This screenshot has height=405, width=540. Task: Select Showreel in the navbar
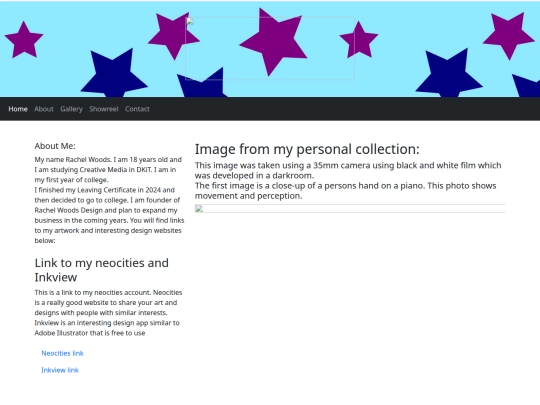(104, 109)
